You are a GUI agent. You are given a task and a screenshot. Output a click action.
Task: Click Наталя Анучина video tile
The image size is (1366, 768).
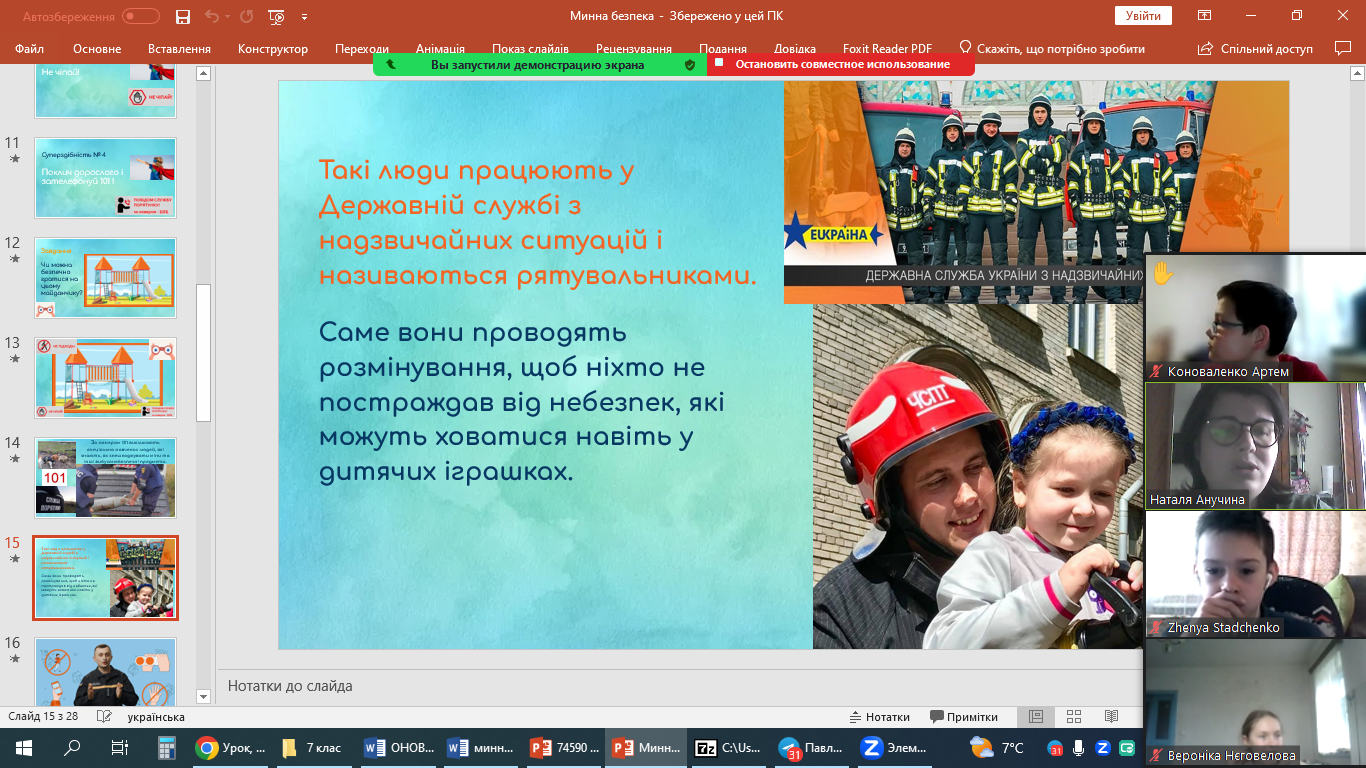1255,445
